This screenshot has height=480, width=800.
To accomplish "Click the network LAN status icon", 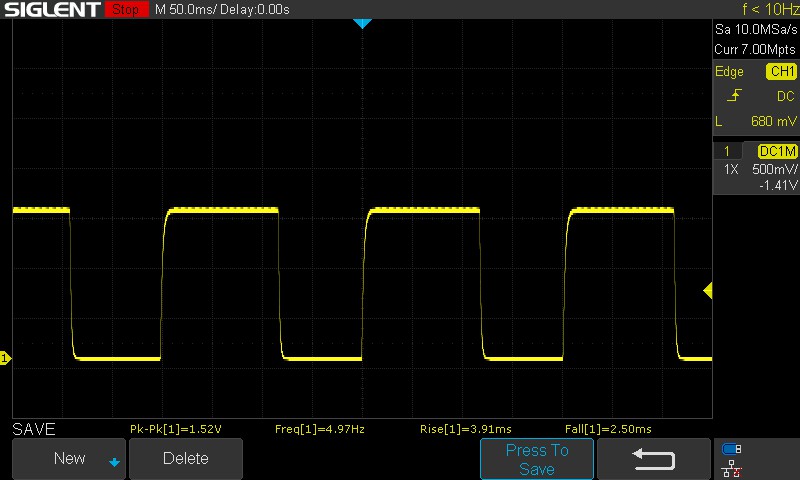I will pos(732,468).
